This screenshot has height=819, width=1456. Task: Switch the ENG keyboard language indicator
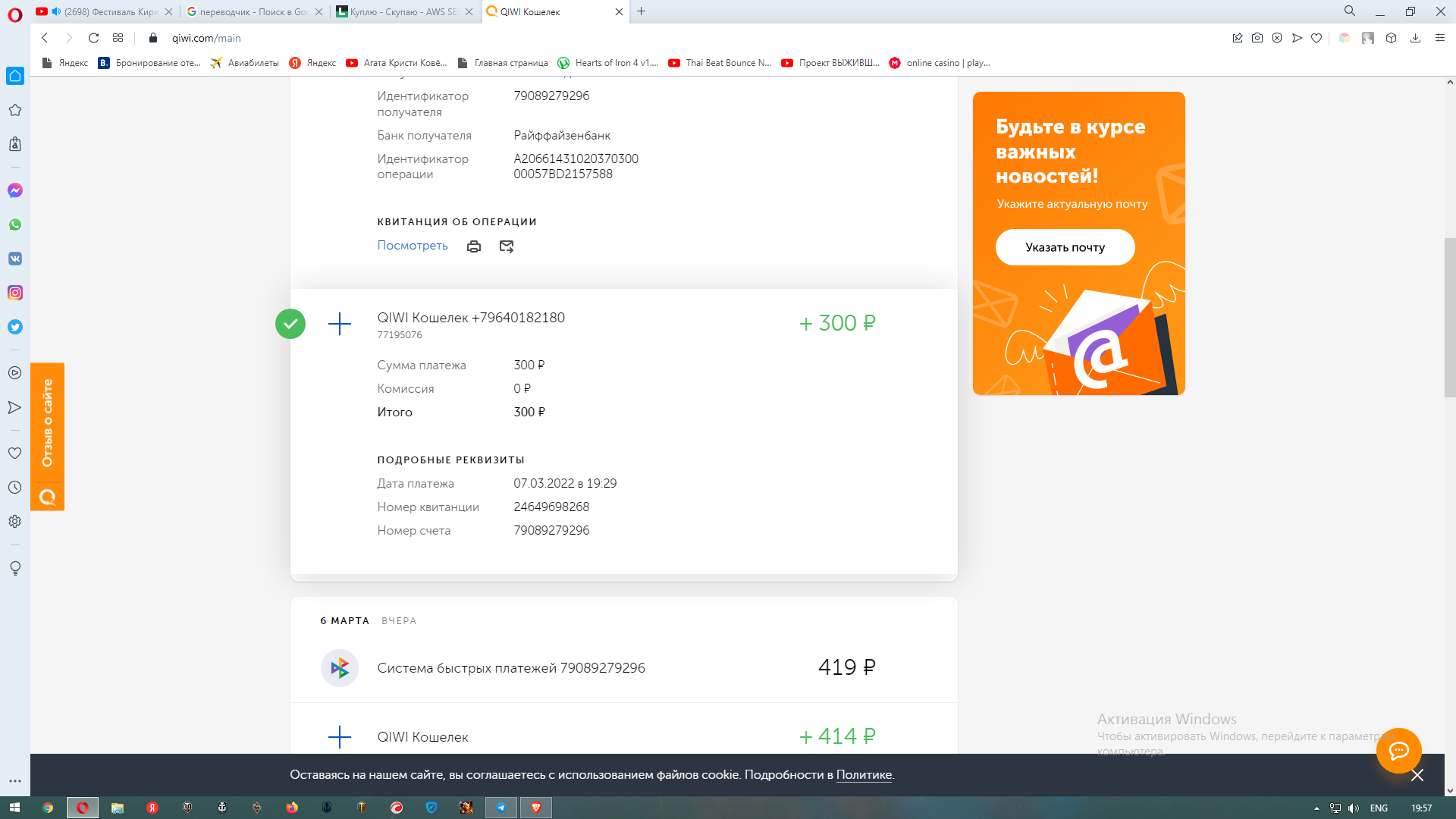[1379, 808]
